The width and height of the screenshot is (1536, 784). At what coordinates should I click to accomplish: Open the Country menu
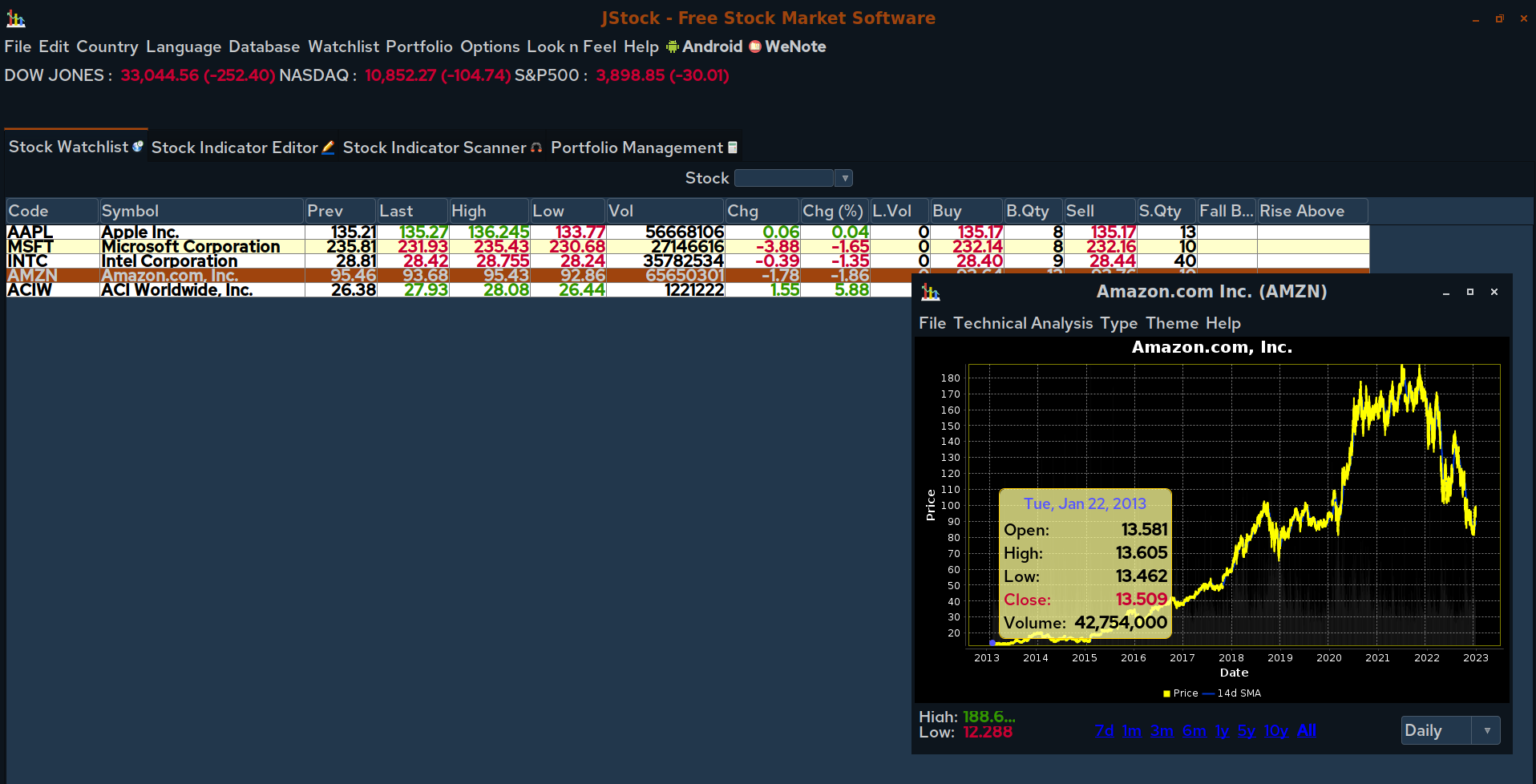point(107,46)
